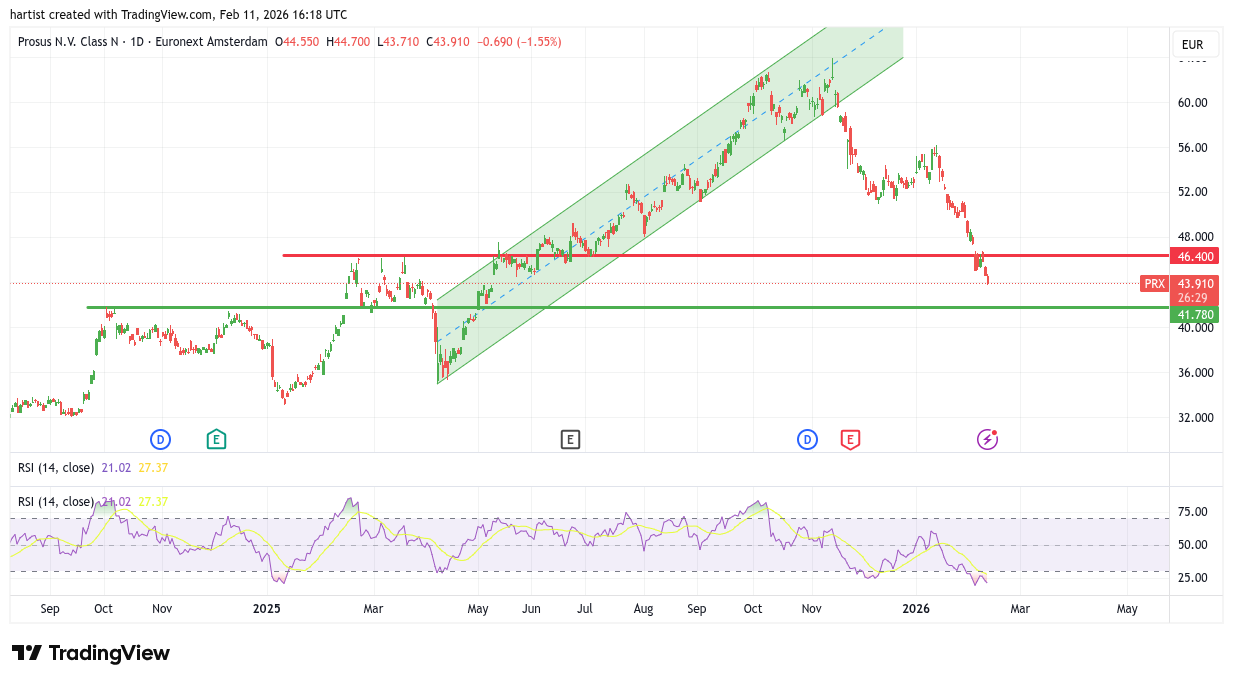Click the dividend D marker beside red E
This screenshot has width=1233, height=683.
point(807,439)
